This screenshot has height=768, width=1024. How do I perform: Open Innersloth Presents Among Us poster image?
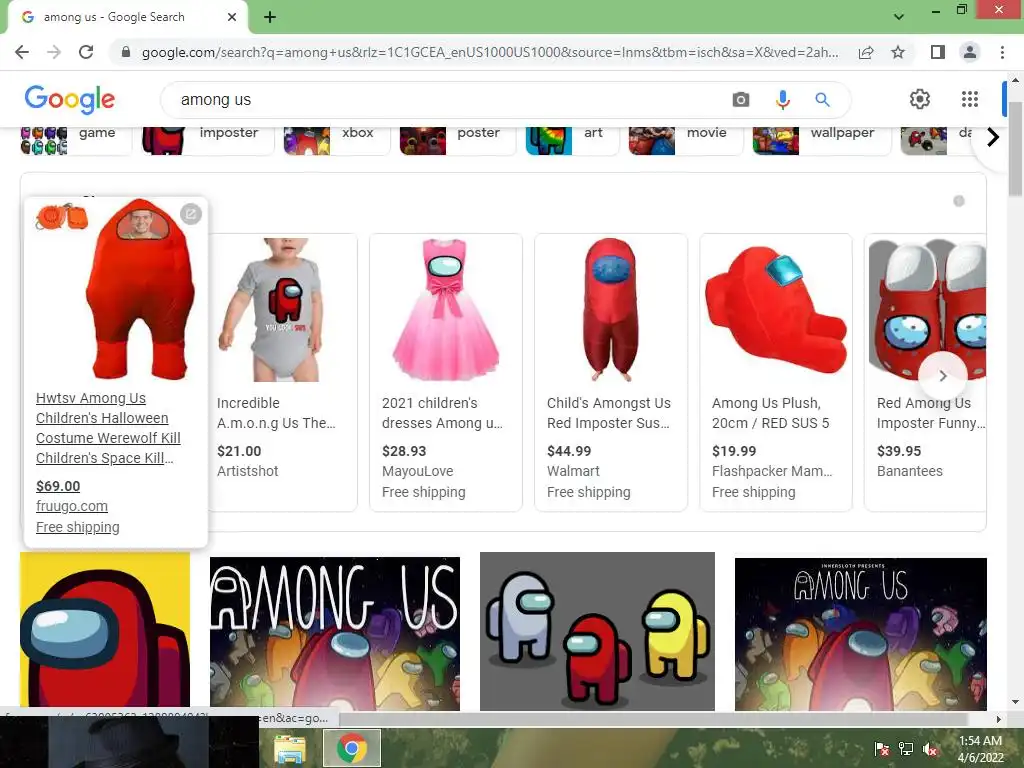[x=861, y=633]
